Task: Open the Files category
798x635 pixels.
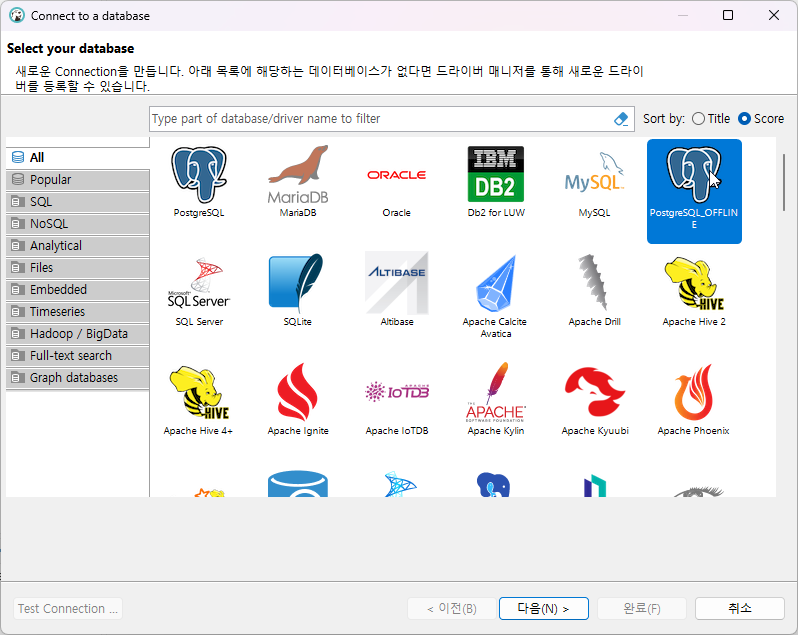Action: pyautogui.click(x=78, y=268)
